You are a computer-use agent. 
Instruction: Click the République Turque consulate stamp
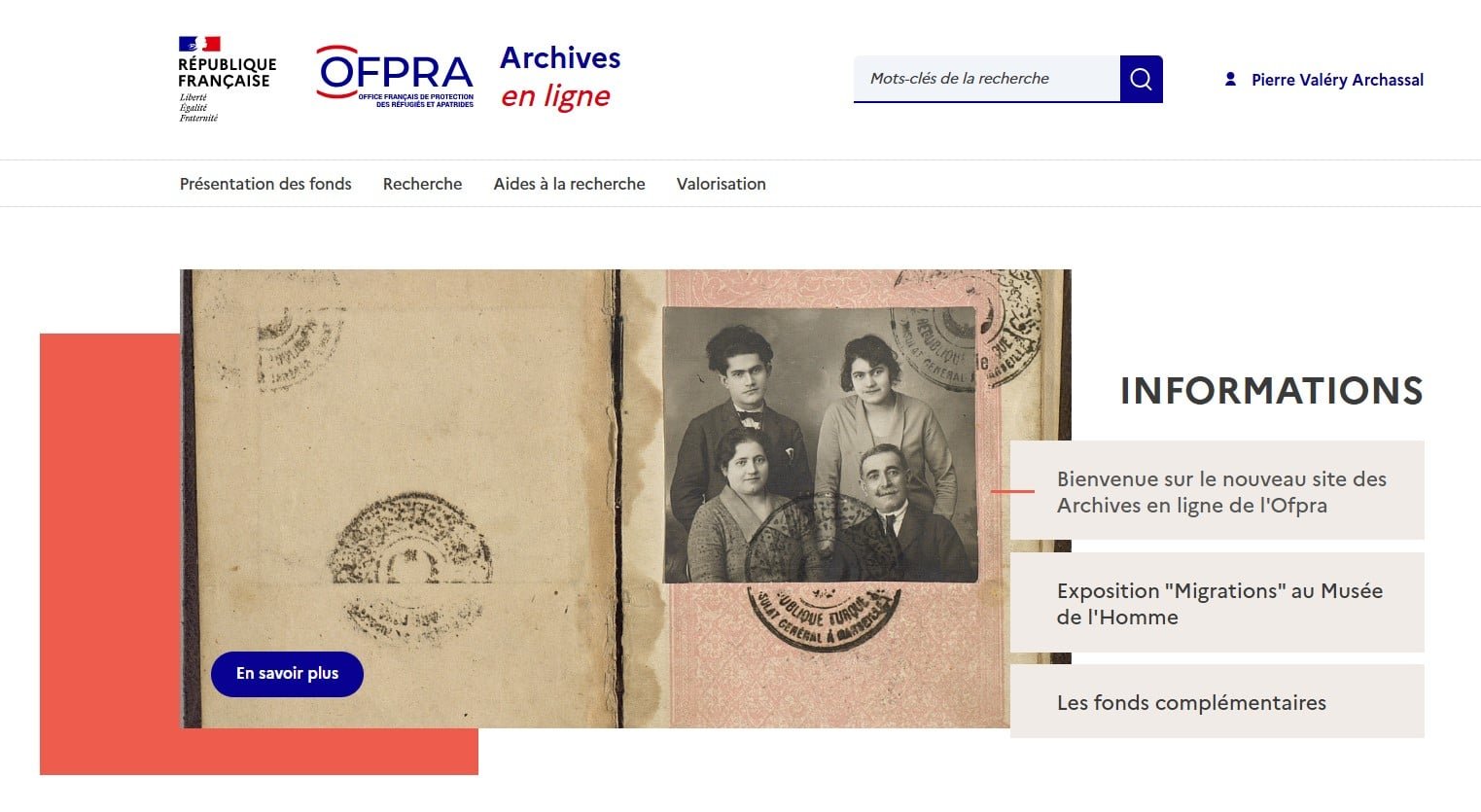824,616
